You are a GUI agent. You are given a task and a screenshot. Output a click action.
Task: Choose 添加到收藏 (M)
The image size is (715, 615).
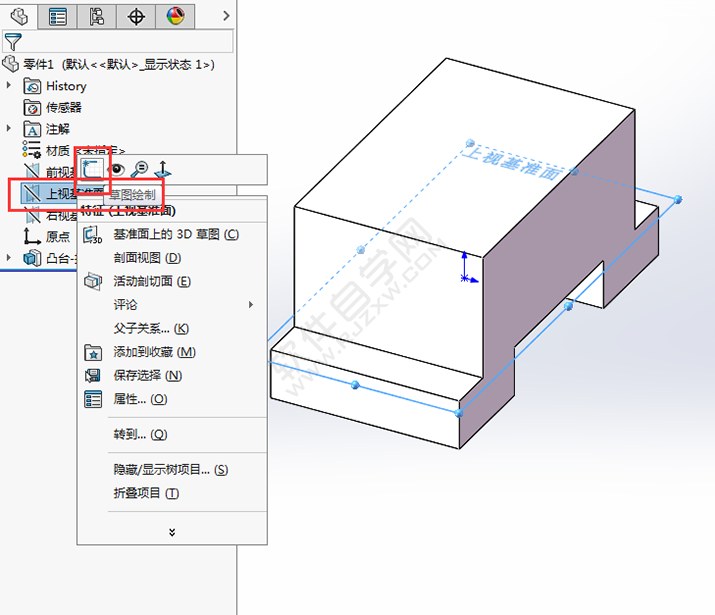(155, 352)
